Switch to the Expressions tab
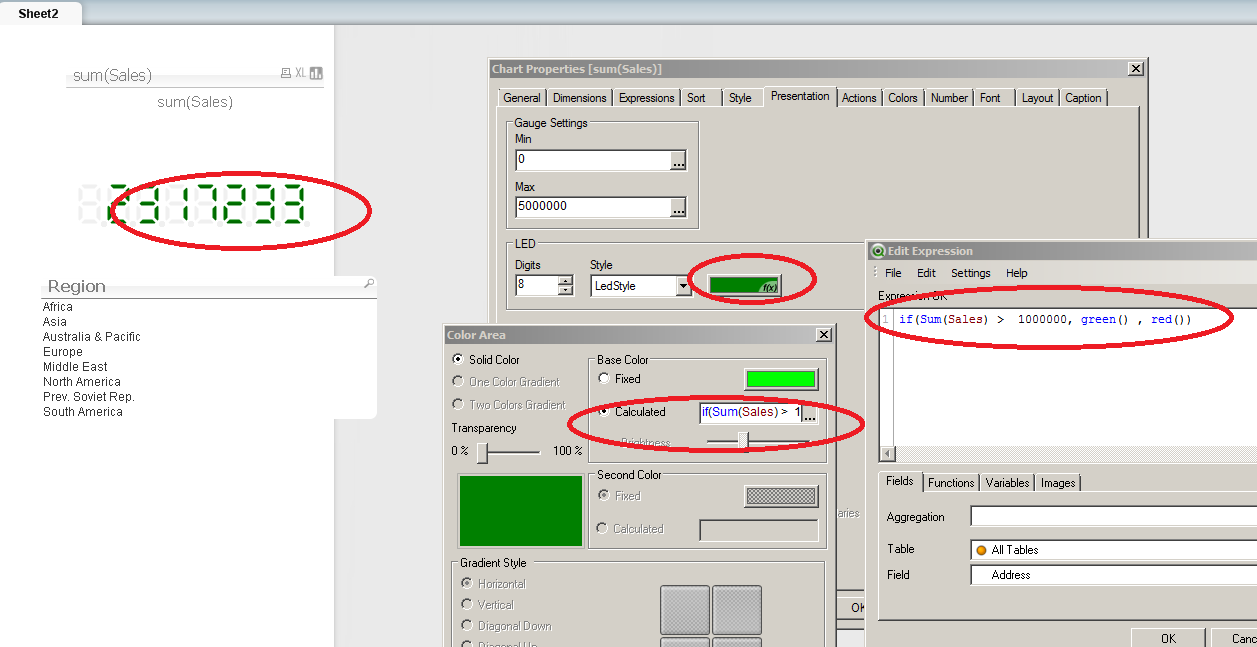 646,98
